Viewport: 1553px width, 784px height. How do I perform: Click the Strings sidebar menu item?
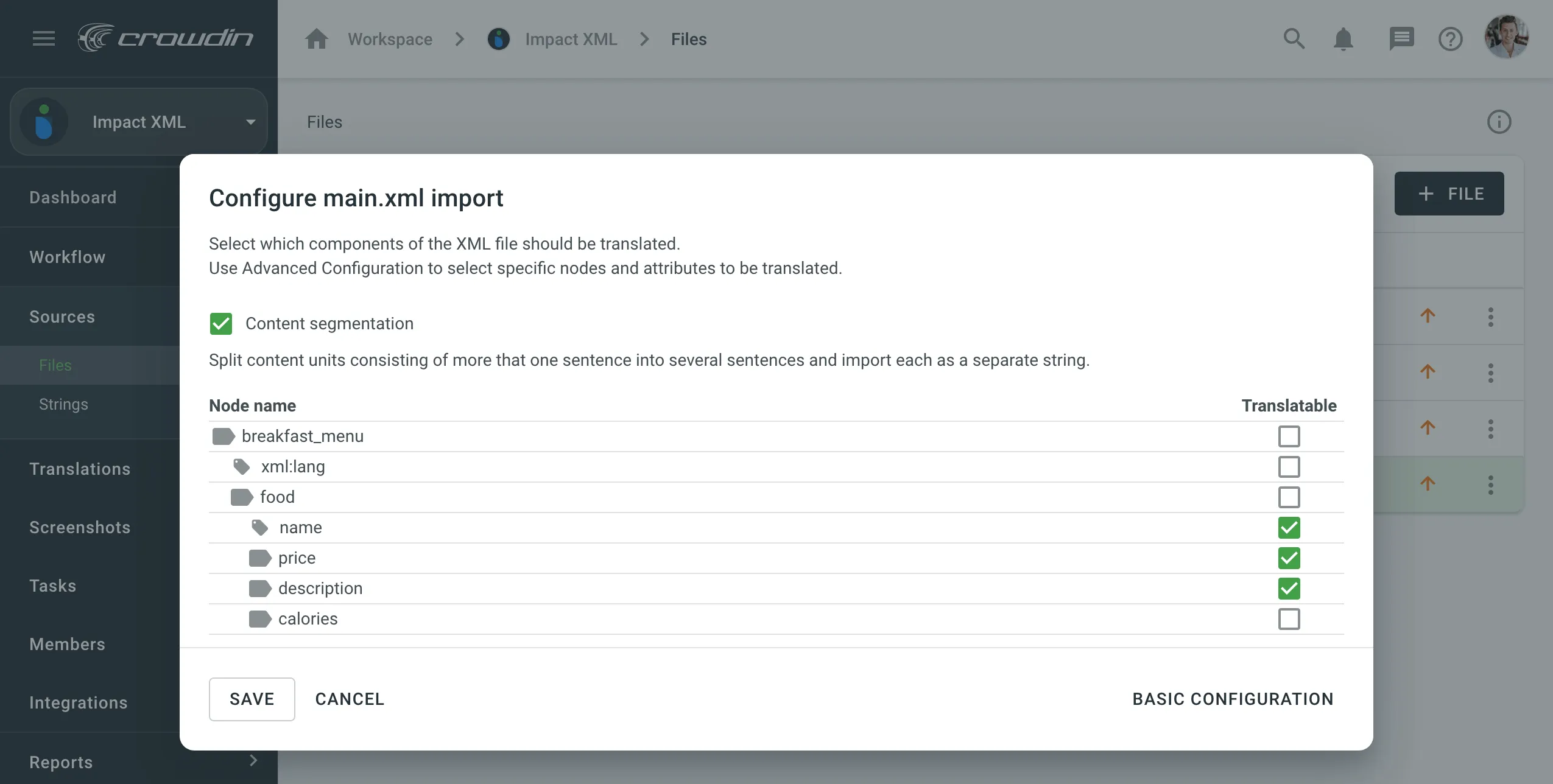click(x=63, y=404)
